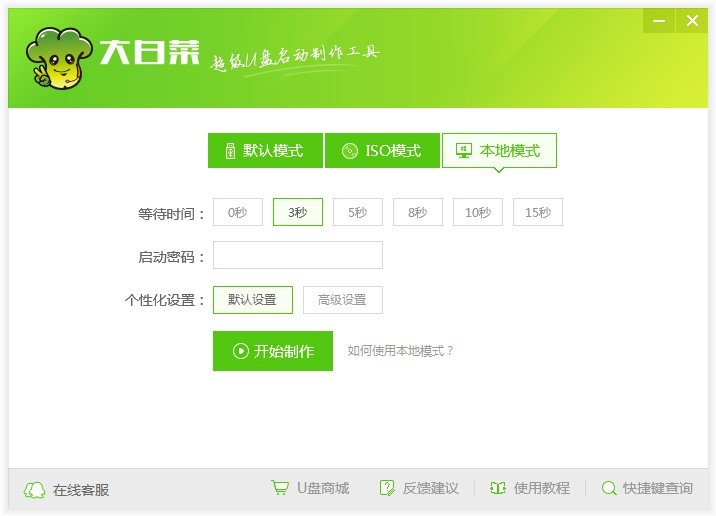Select 10秒 as the wait time
The height and width of the screenshot is (516, 716).
[477, 212]
